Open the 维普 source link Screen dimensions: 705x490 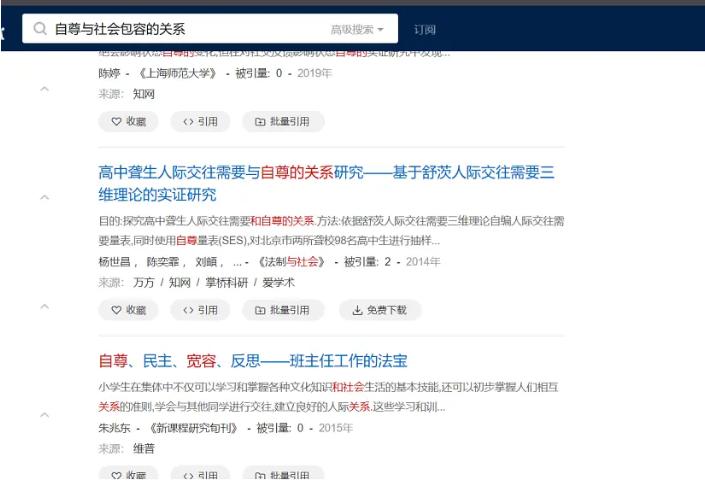pyautogui.click(x=144, y=449)
